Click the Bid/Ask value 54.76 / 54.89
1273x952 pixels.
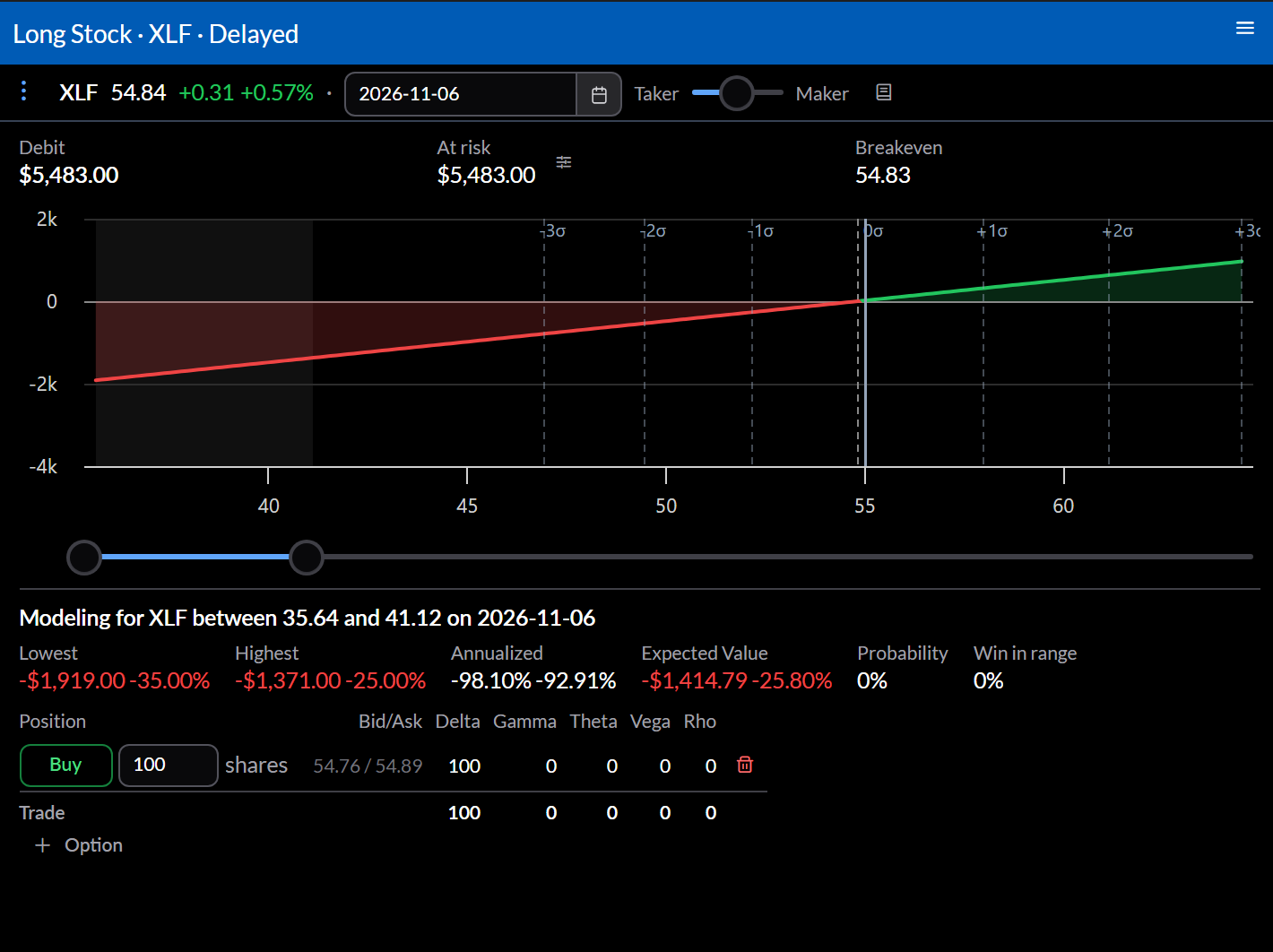368,766
